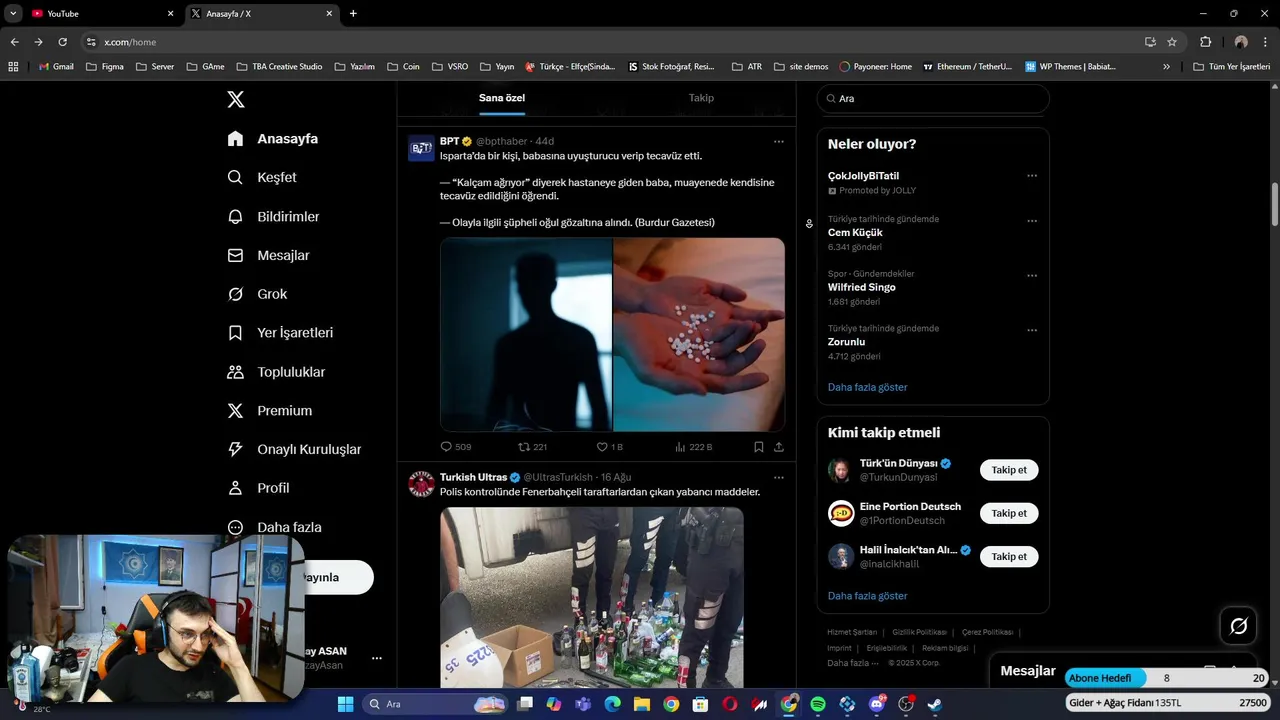Repost the BPT post
The height and width of the screenshot is (720, 1280).
point(532,447)
